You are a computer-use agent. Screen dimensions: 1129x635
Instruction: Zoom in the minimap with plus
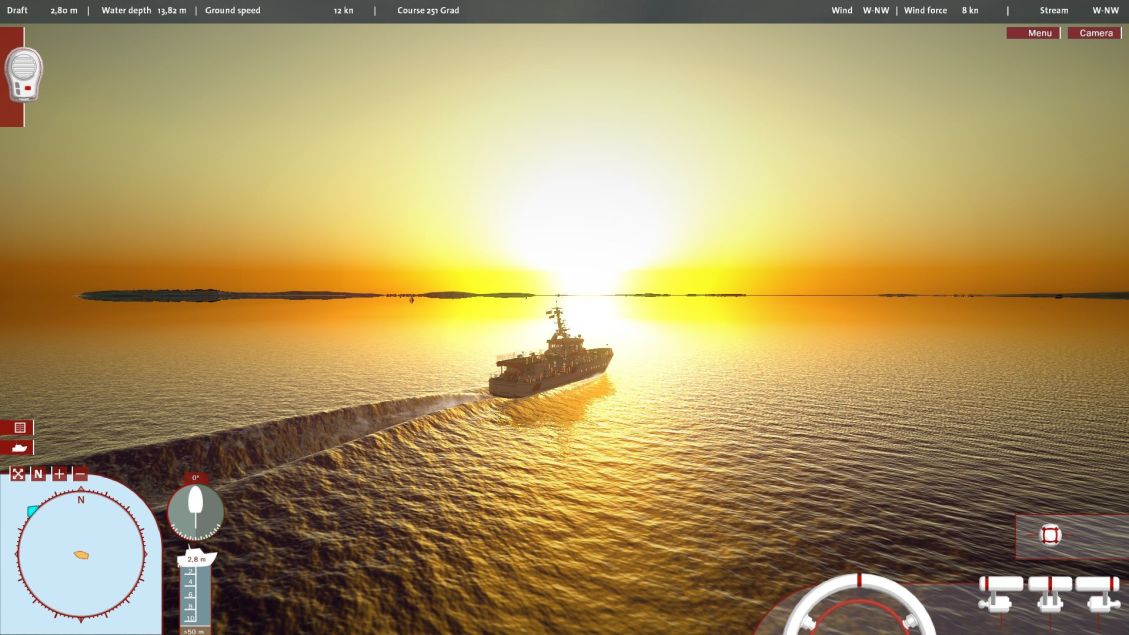click(59, 474)
